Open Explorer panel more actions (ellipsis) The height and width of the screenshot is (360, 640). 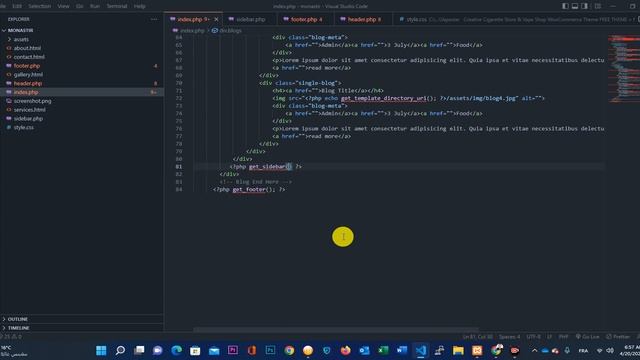[x=154, y=19]
